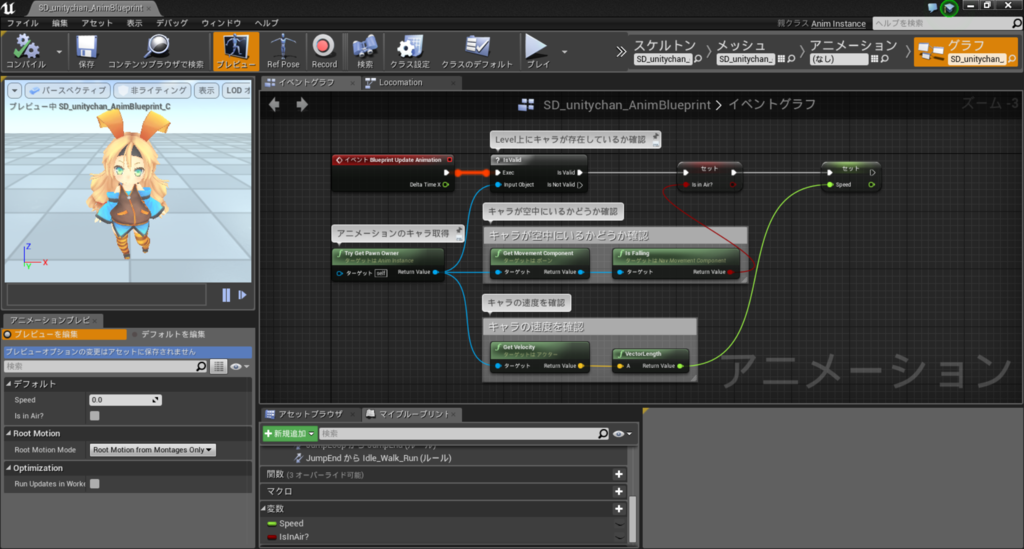The image size is (1024, 549).
Task: Collapse the デフォルト section
Action: click(9, 384)
